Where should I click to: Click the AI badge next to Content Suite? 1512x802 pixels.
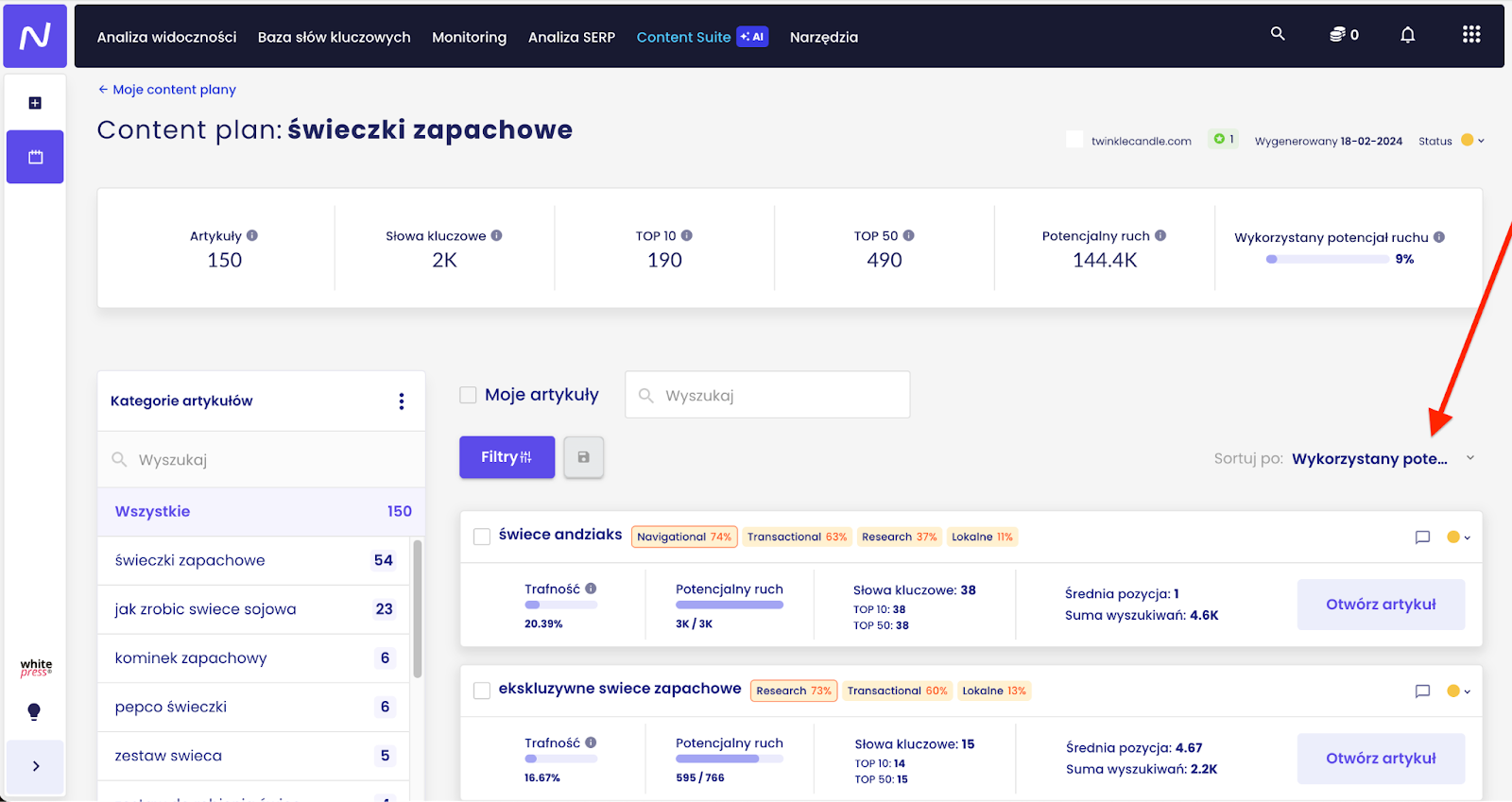pos(752,37)
